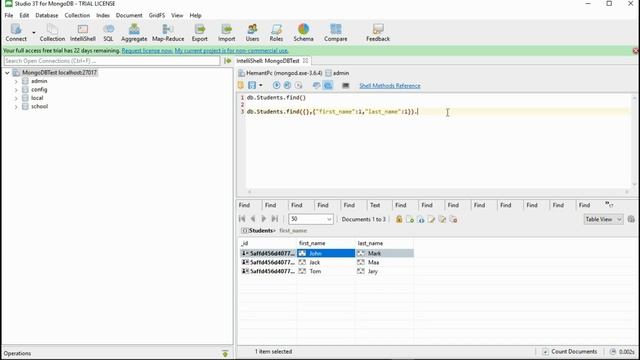Open the GridFS menu
Viewport: 640px width, 360px height.
[x=157, y=15]
